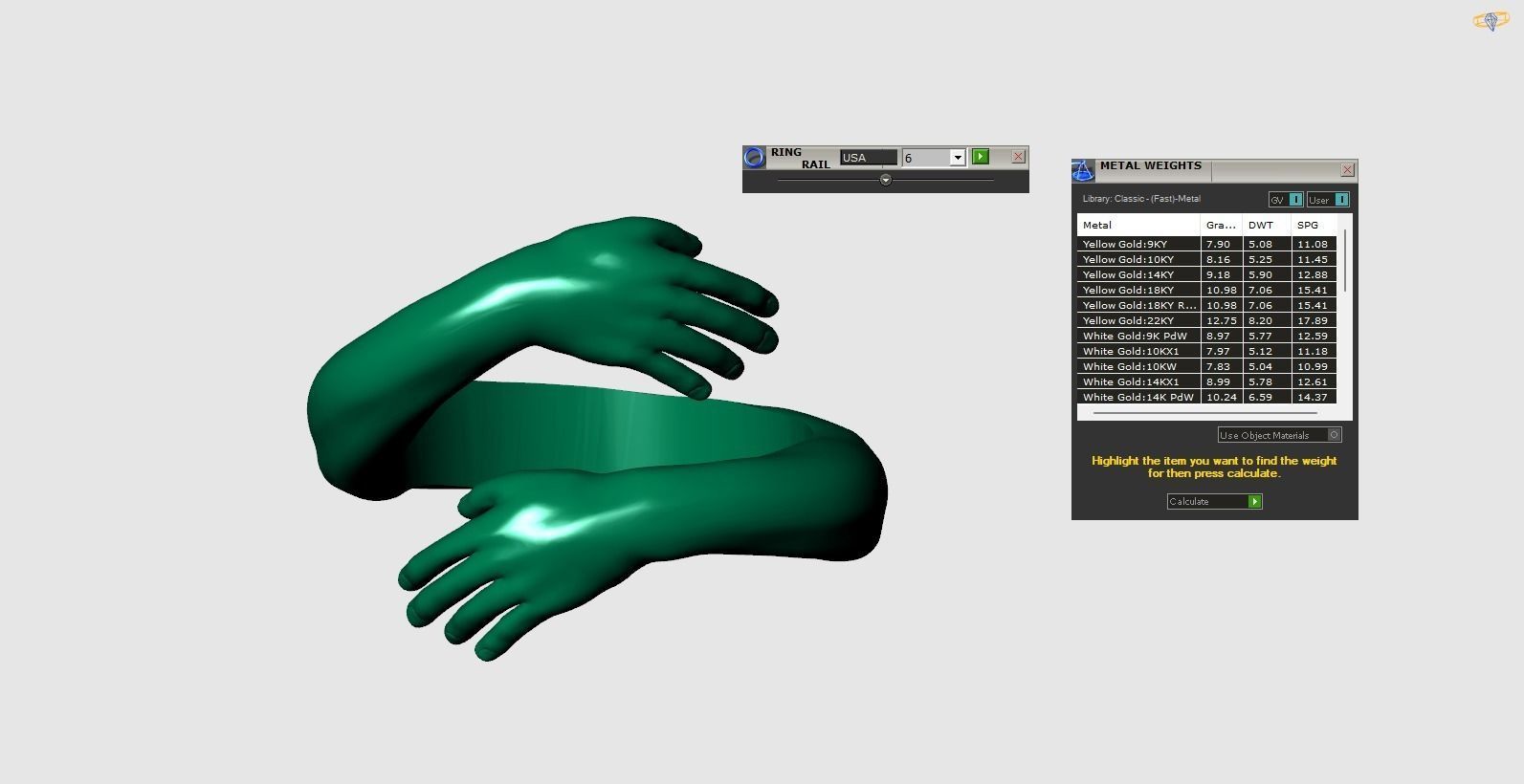Close the Ring Rail panel
The width and height of the screenshot is (1524, 784).
pyautogui.click(x=1018, y=156)
